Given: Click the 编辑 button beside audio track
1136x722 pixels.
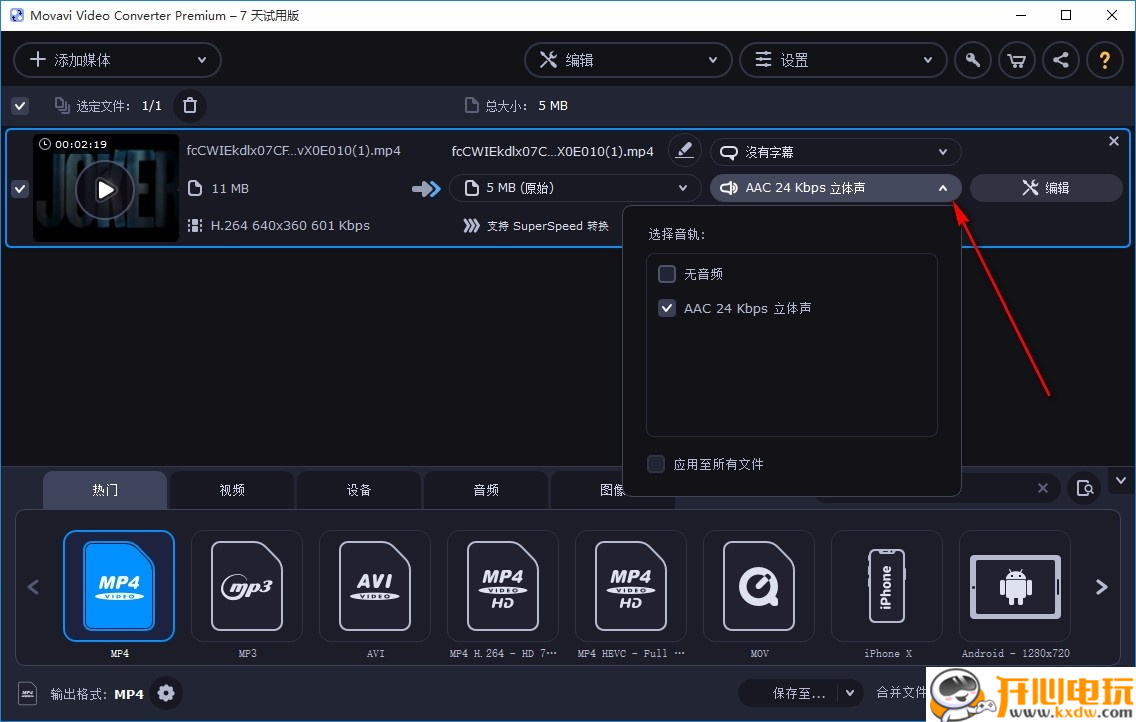Looking at the screenshot, I should tap(1046, 188).
